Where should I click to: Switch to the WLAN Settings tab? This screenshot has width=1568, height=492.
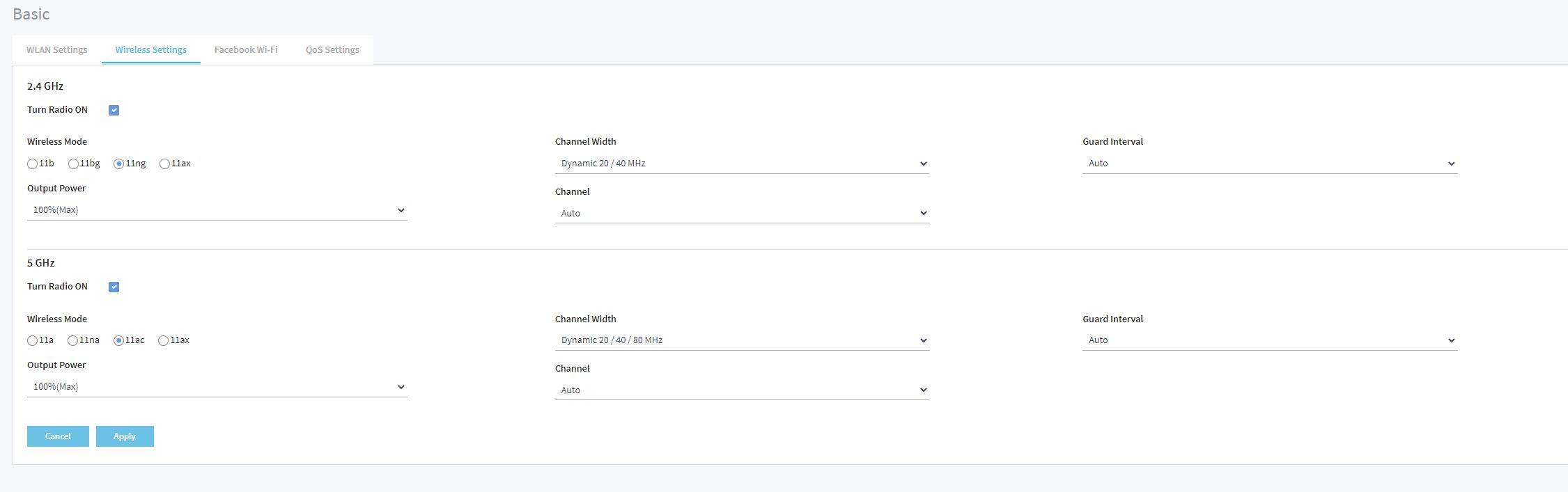tap(57, 50)
